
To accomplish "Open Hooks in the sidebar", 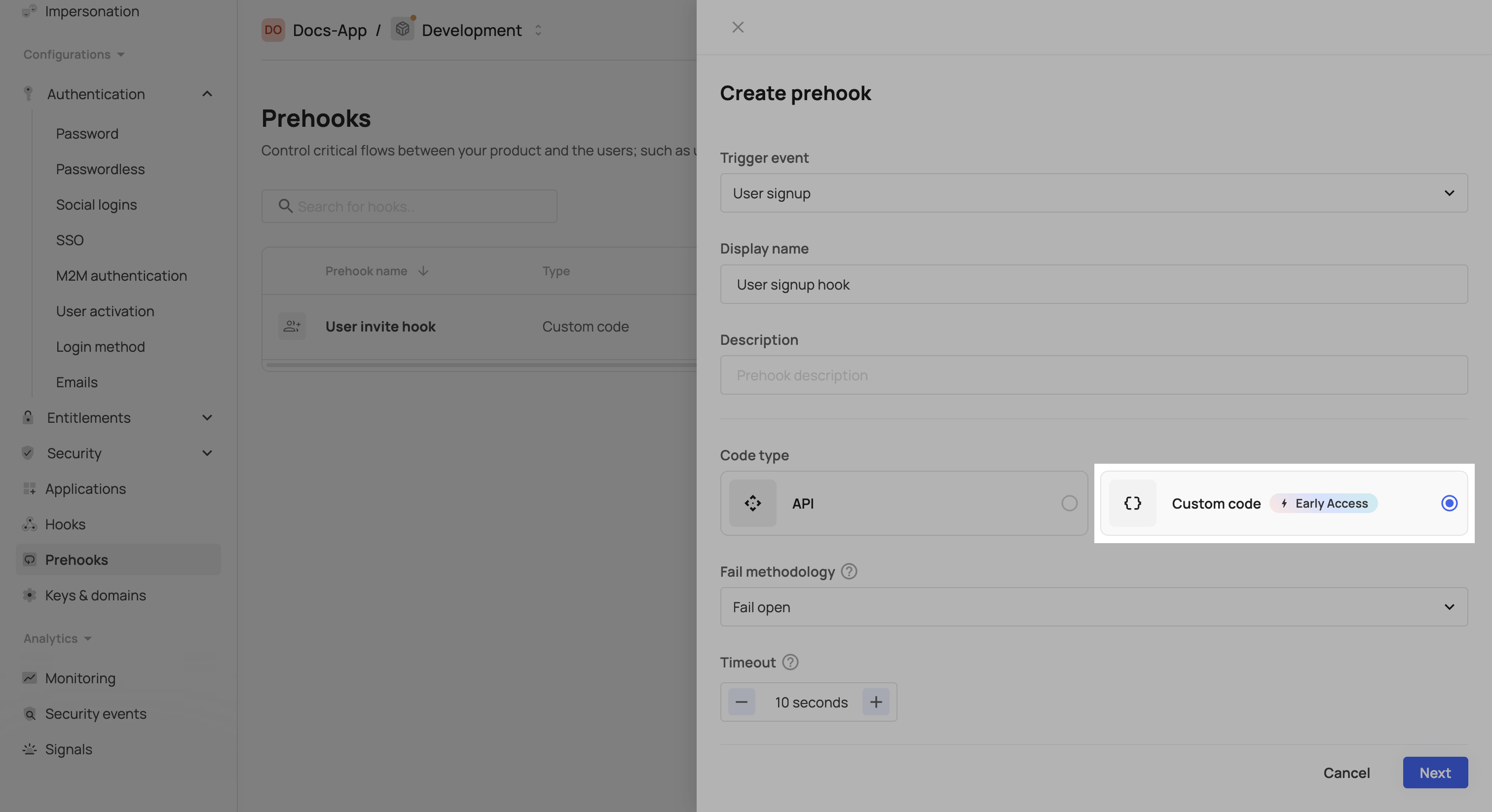I will coord(65,524).
